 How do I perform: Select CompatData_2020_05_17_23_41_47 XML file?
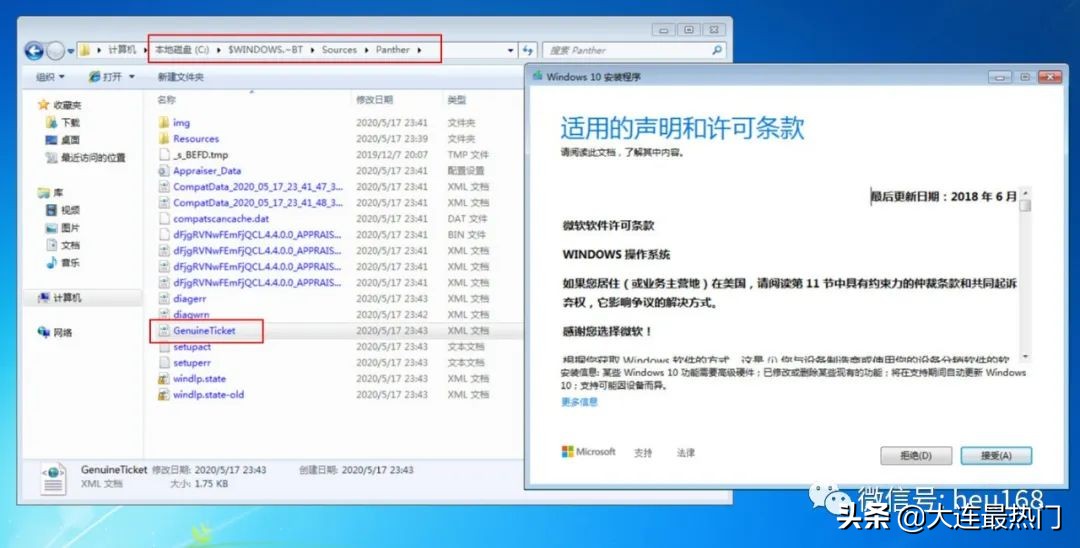click(258, 187)
